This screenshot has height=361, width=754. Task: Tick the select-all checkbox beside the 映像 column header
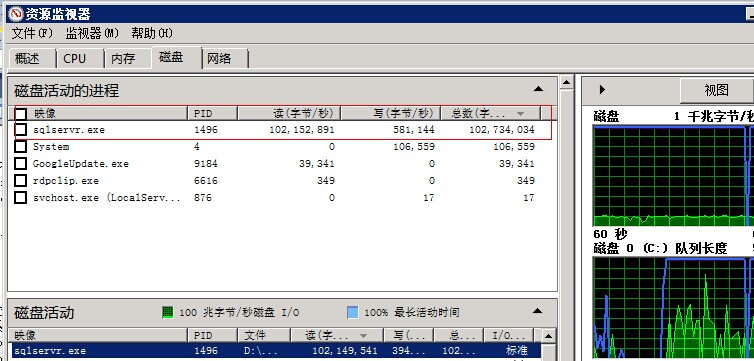tap(20, 114)
